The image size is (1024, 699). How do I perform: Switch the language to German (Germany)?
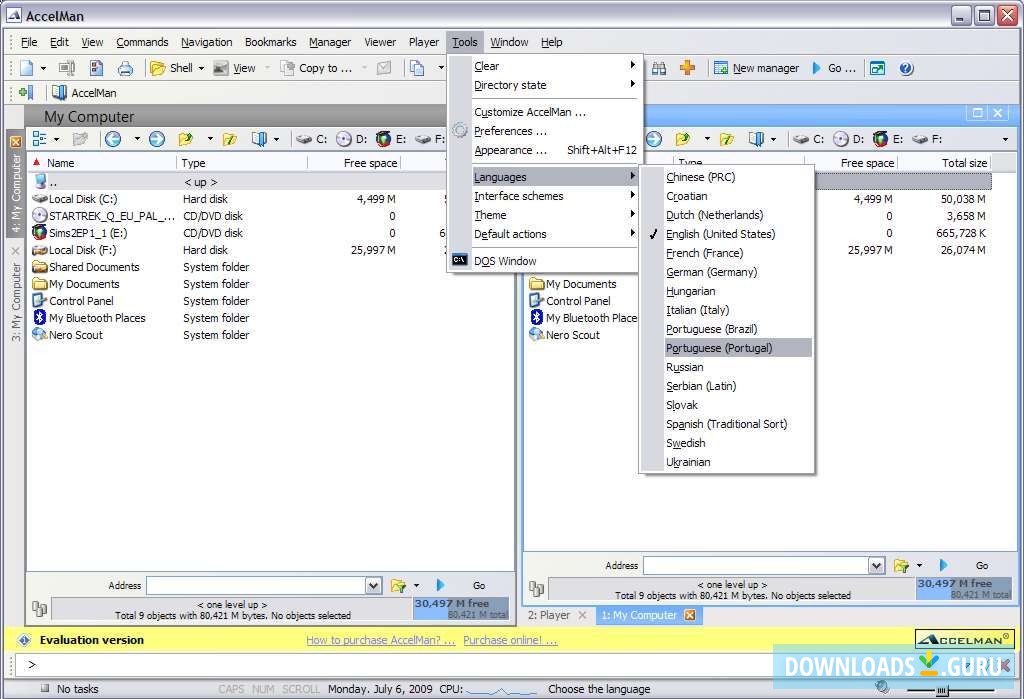[x=711, y=272]
